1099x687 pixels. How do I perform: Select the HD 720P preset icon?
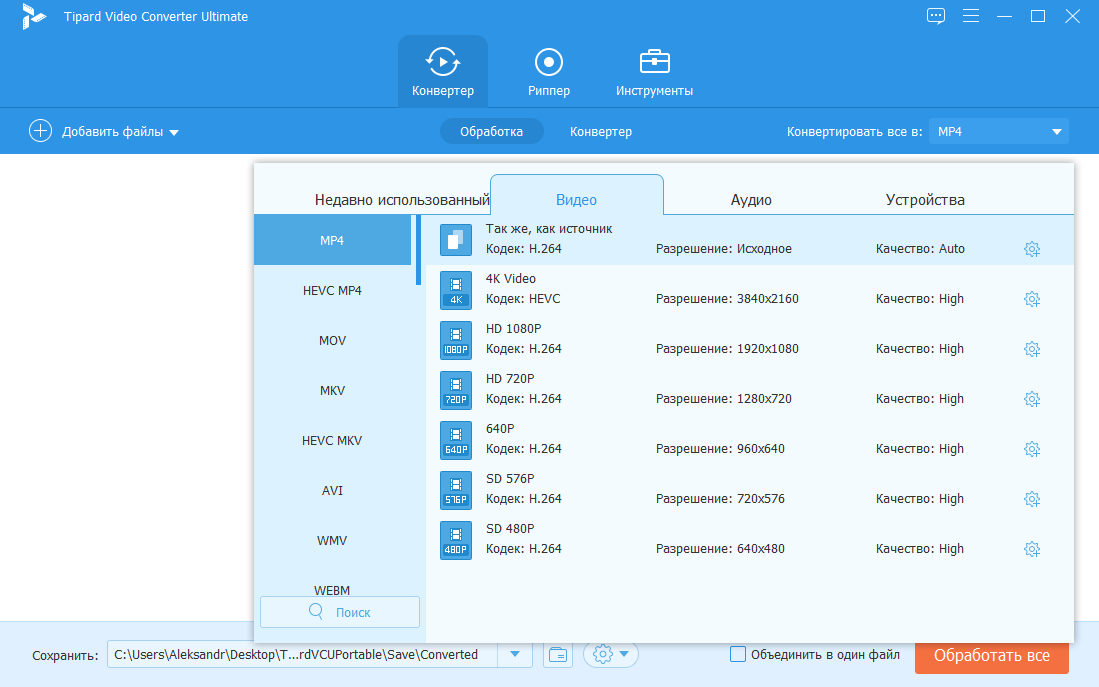coord(455,389)
